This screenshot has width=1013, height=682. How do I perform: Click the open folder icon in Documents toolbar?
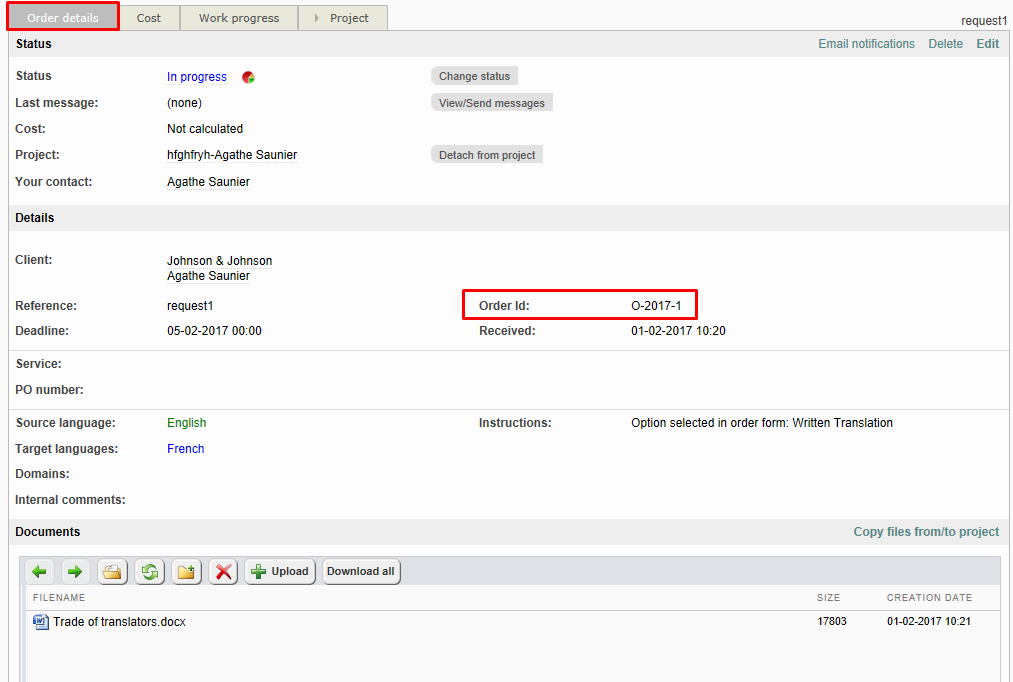tap(113, 572)
